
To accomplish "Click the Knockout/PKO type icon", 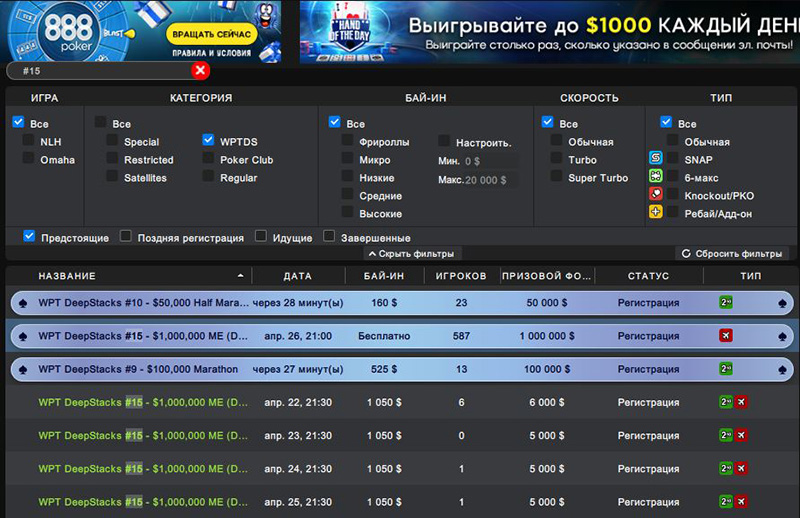I will [x=656, y=194].
